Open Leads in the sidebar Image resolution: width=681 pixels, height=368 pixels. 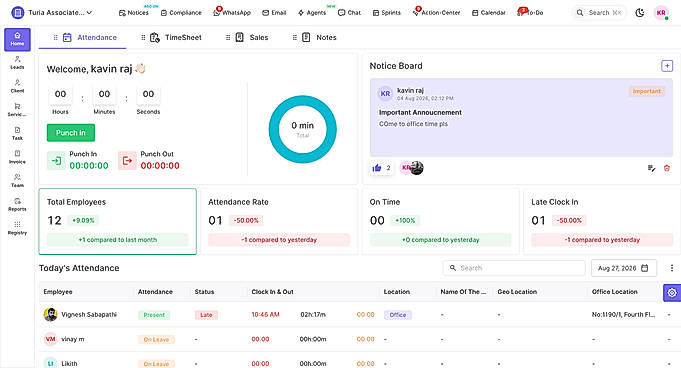pyautogui.click(x=17, y=63)
